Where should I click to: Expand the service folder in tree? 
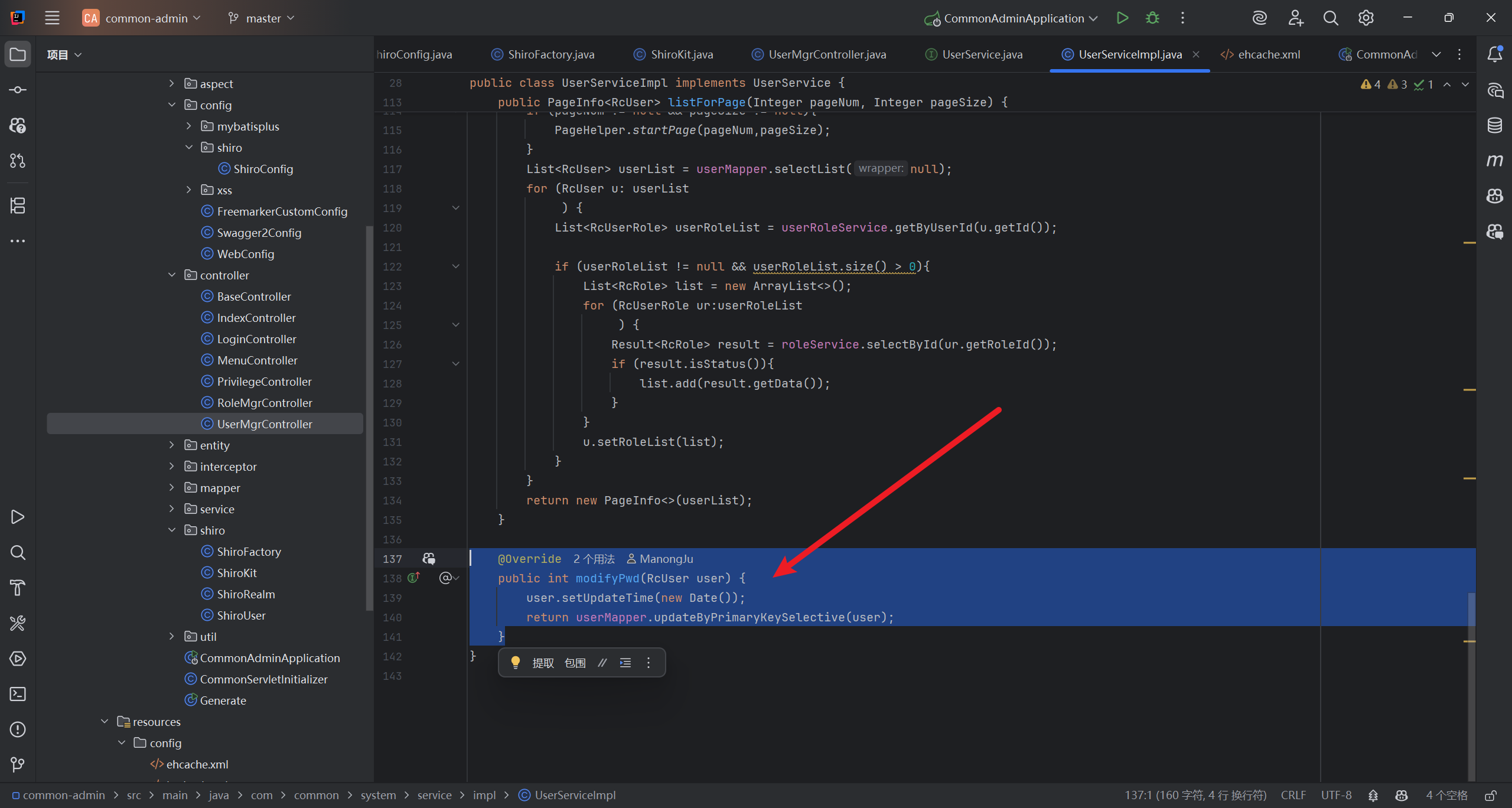tap(172, 509)
